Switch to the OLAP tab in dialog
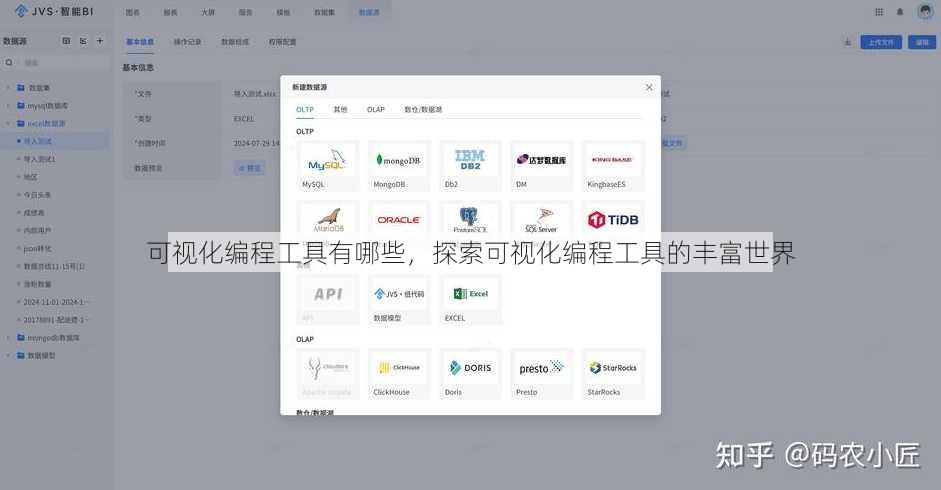 coord(376,109)
